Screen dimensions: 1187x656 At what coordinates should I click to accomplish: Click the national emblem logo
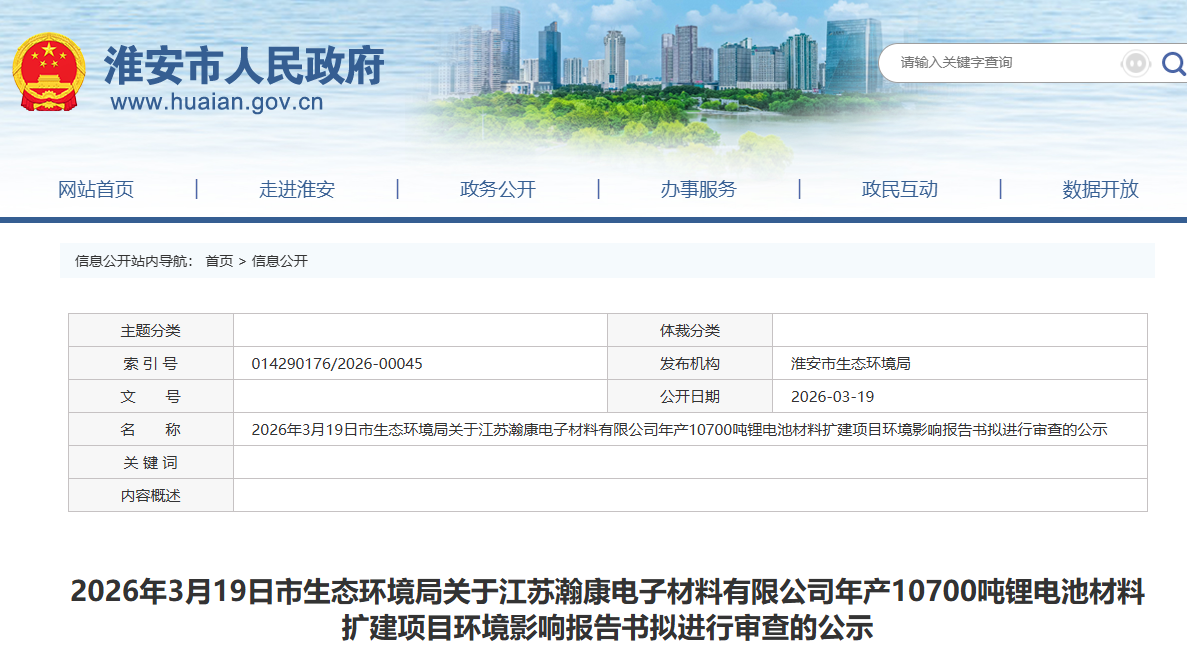pyautogui.click(x=47, y=69)
